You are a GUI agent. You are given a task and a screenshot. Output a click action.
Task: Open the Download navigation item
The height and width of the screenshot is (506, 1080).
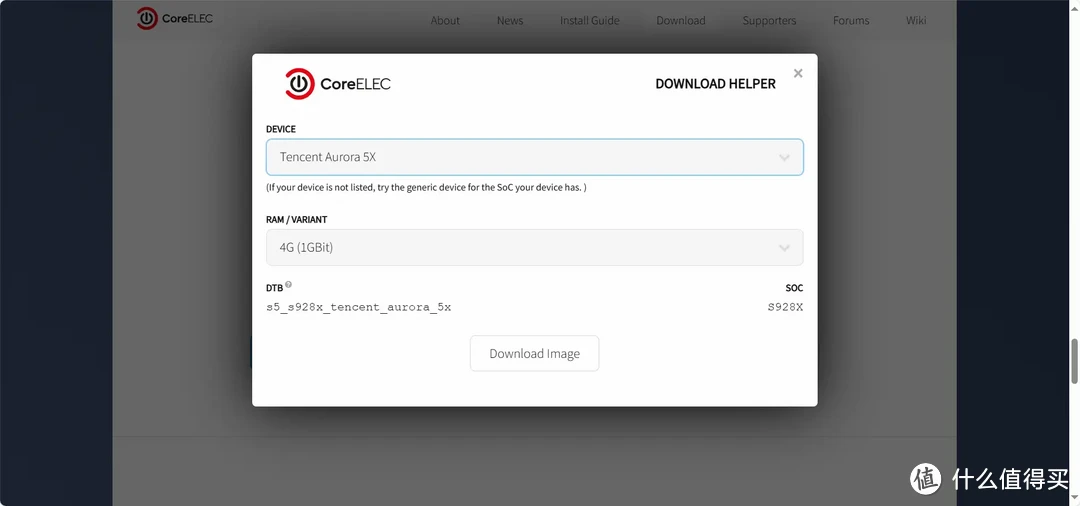pyautogui.click(x=681, y=21)
